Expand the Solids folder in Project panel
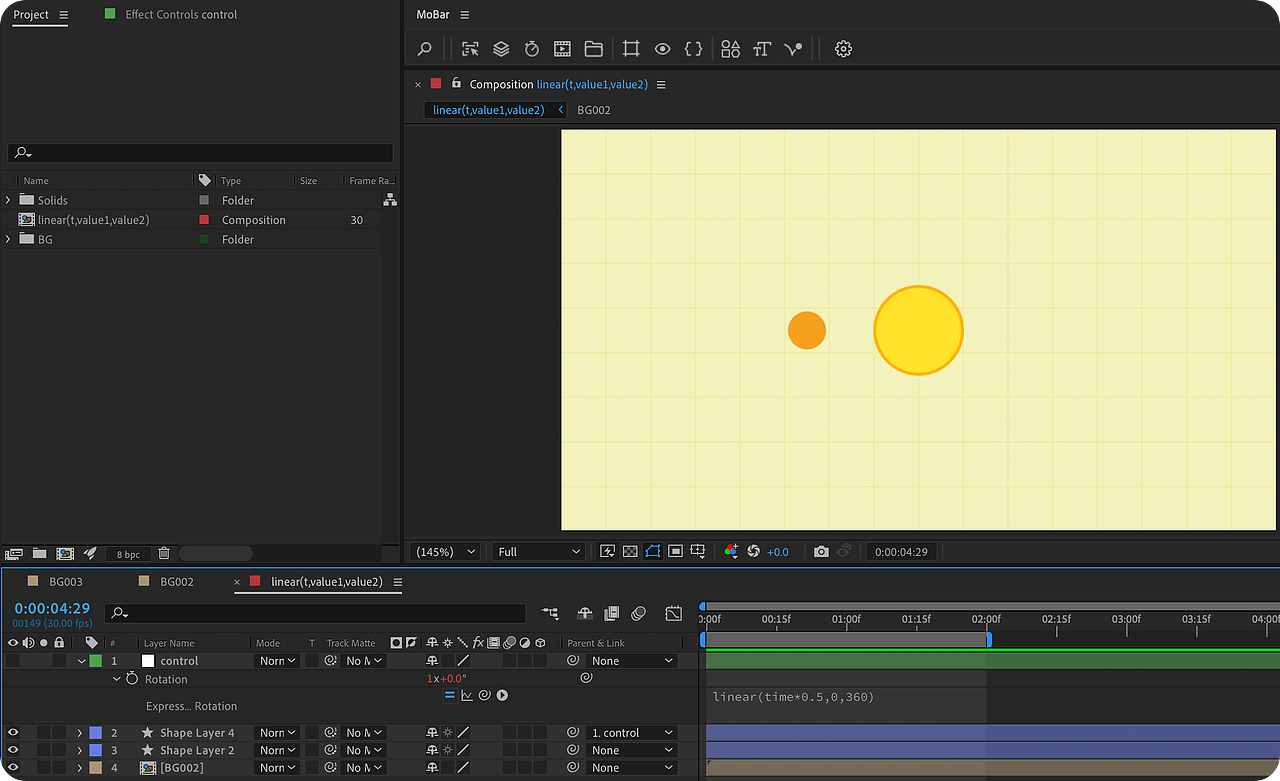The image size is (1280, 781). (x=8, y=200)
